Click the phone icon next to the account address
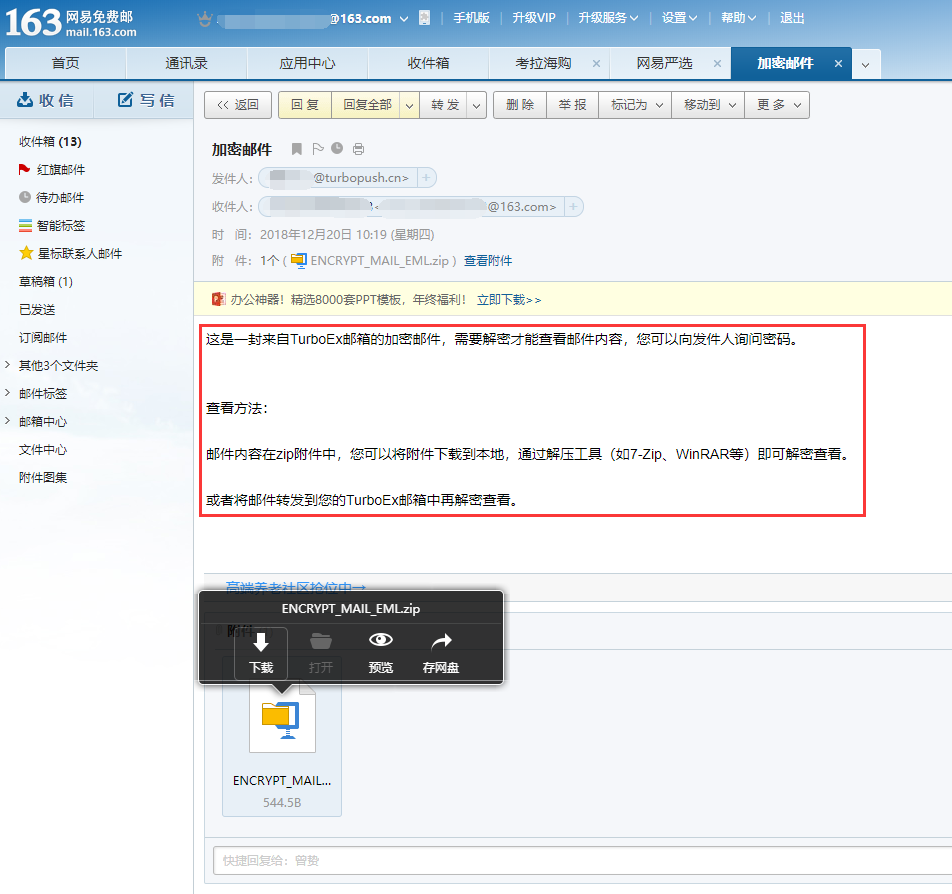The height and width of the screenshot is (894, 952). 424,18
